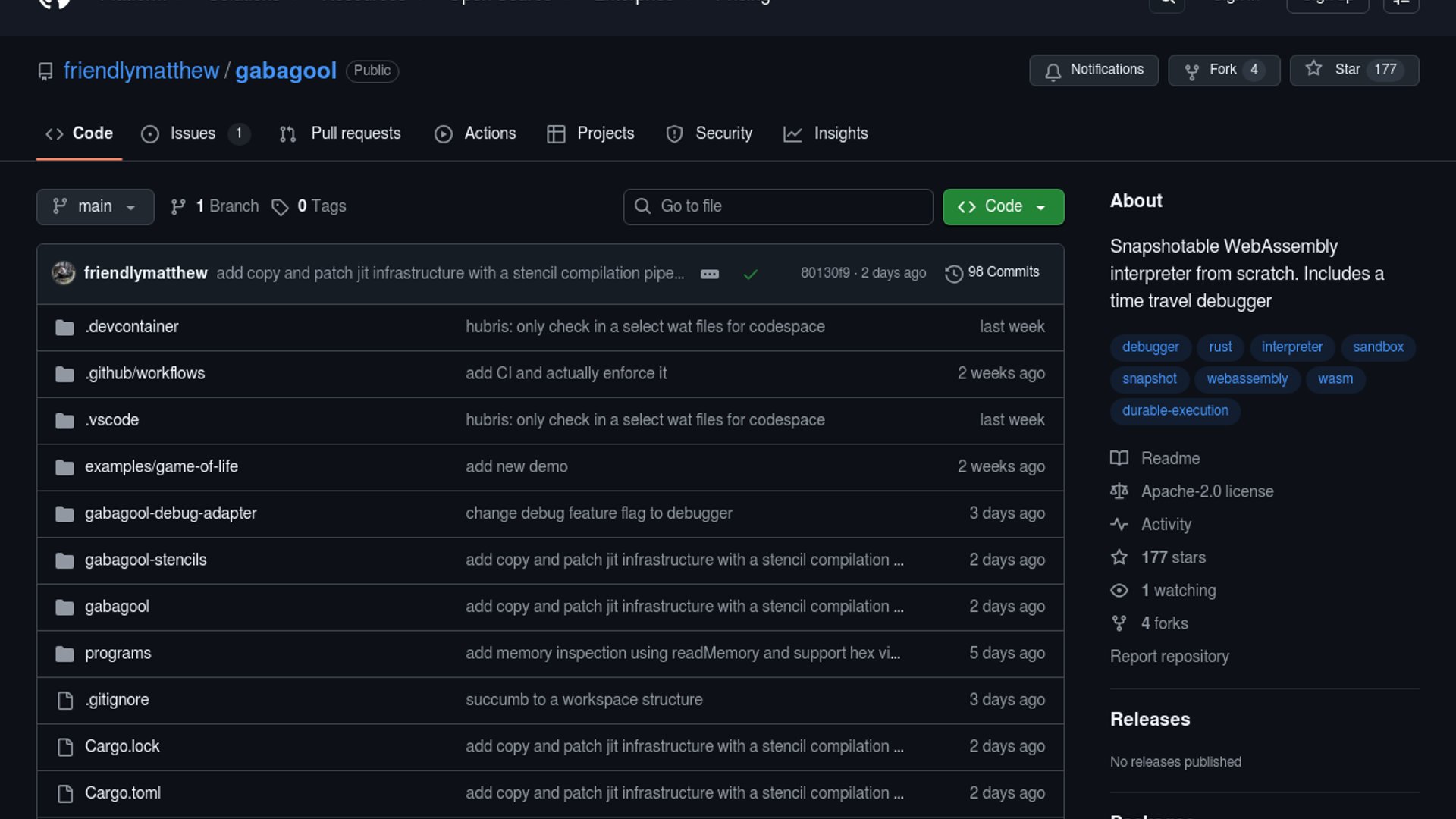Click the green check status icon

coord(750,274)
